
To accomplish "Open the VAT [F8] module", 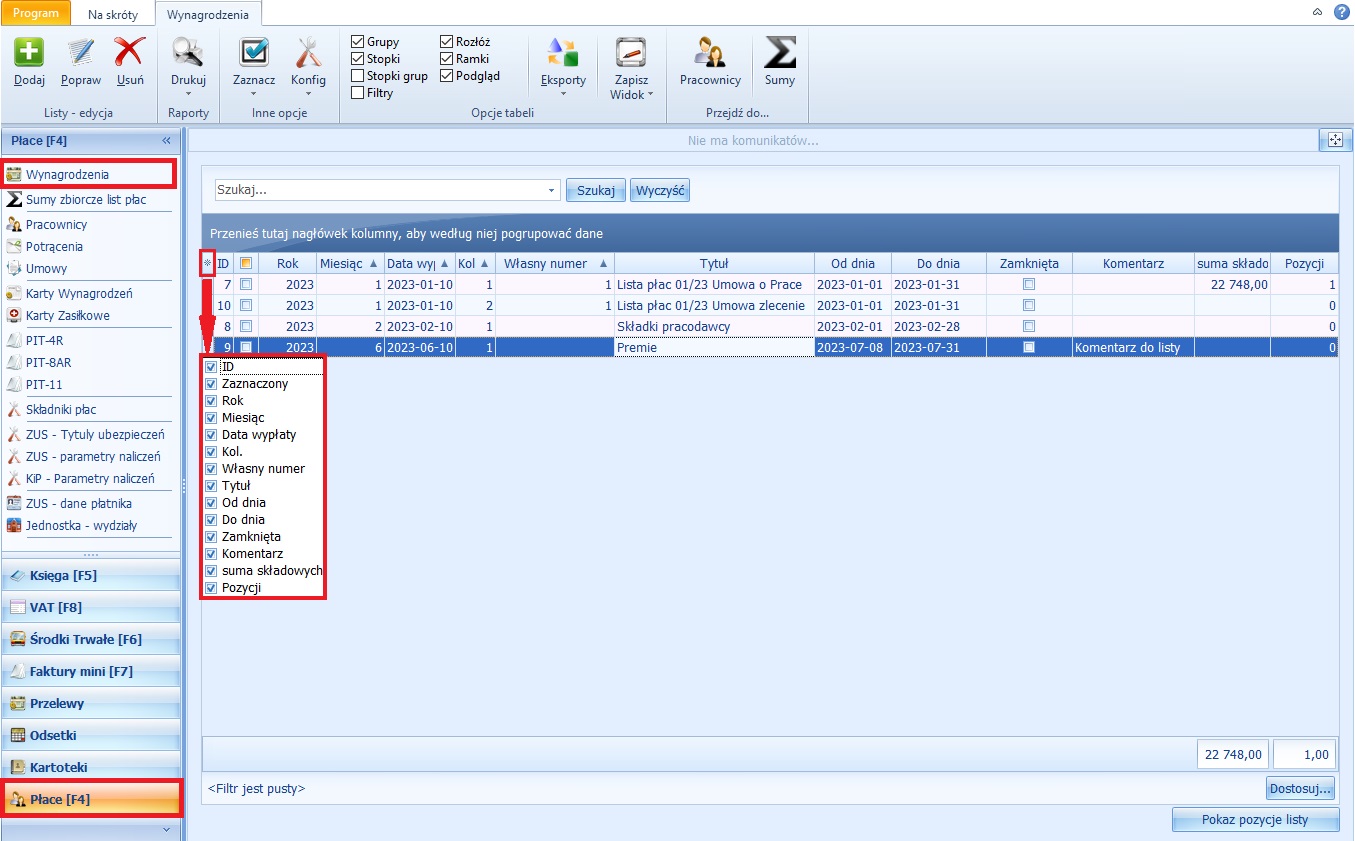I will (91, 608).
